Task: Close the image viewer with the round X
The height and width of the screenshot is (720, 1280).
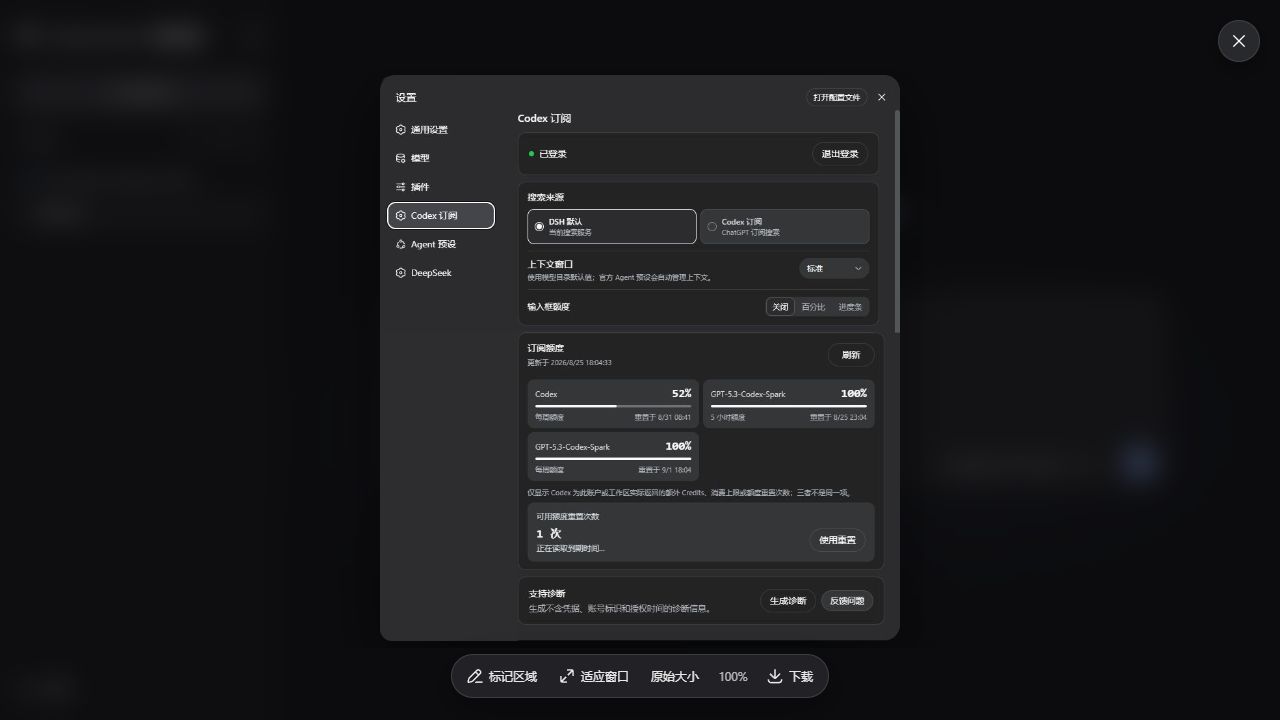Action: 1239,41
